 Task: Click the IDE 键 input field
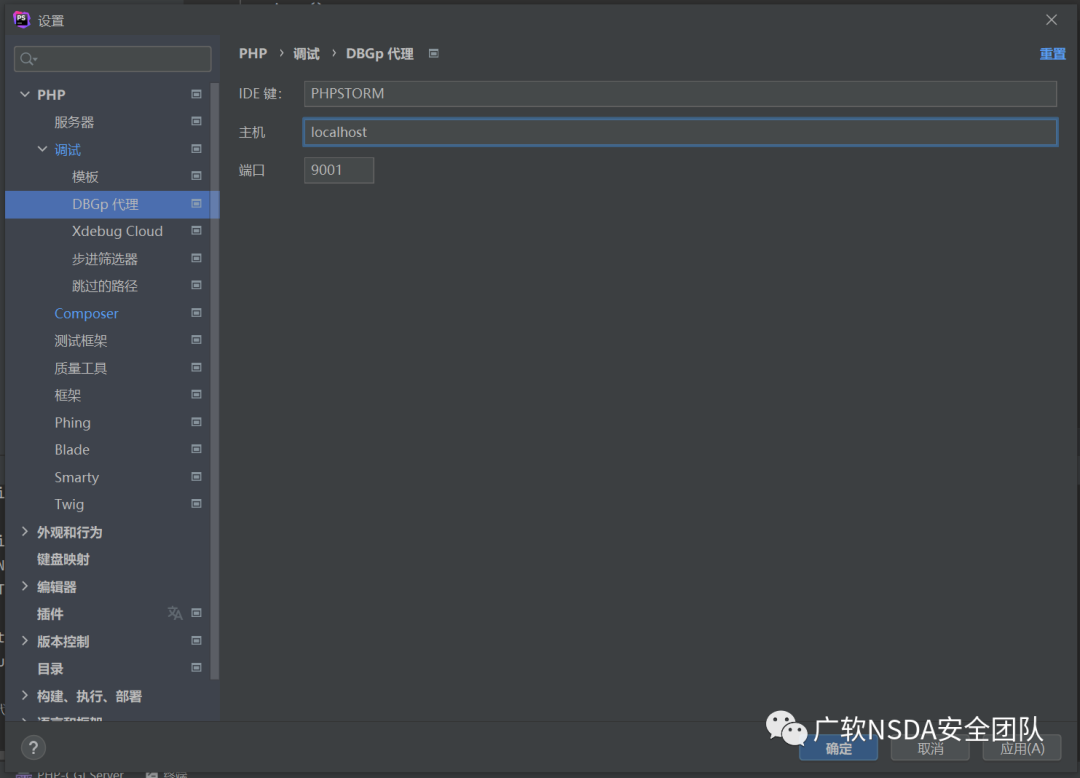[x=680, y=94]
